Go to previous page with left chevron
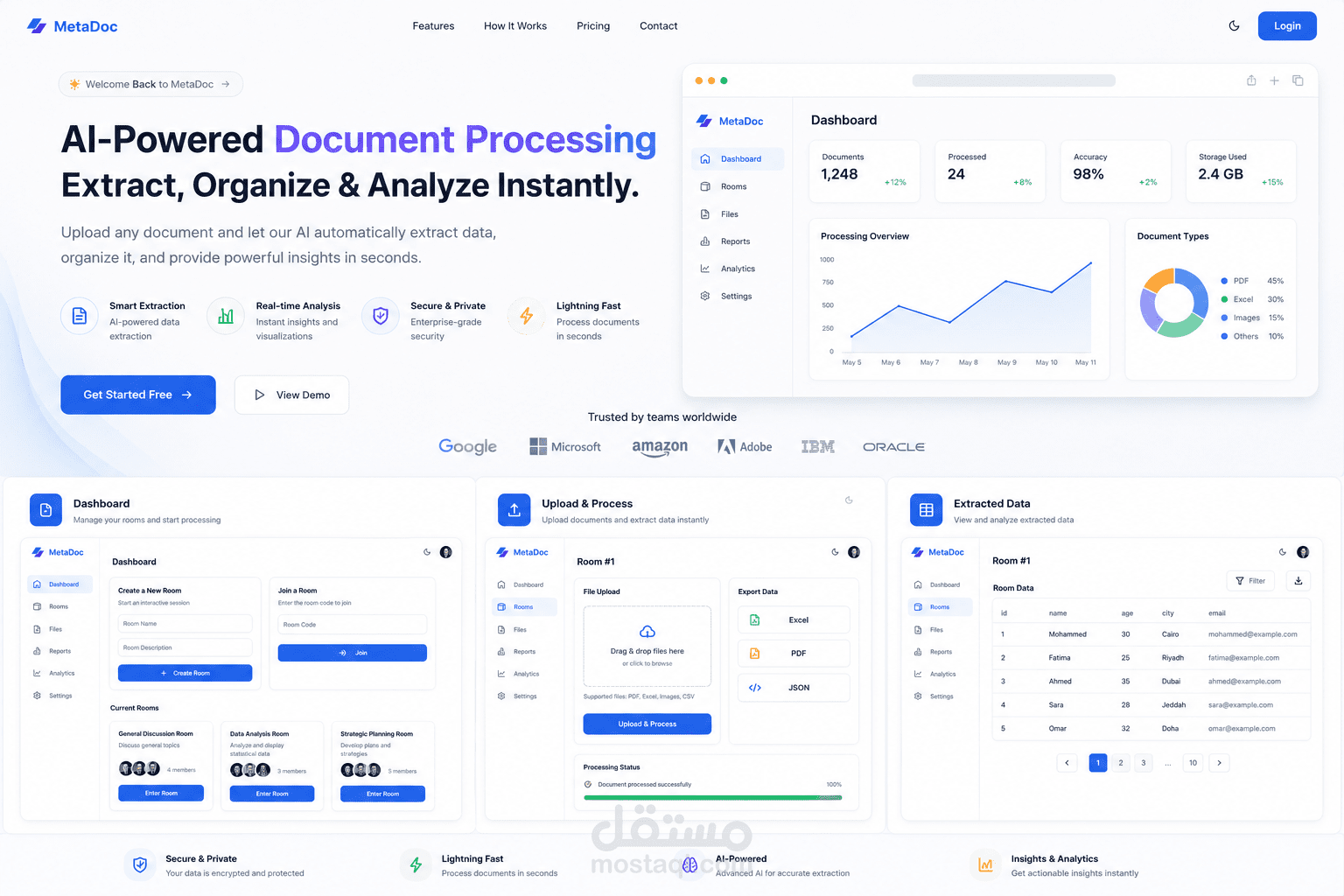 tap(1067, 763)
